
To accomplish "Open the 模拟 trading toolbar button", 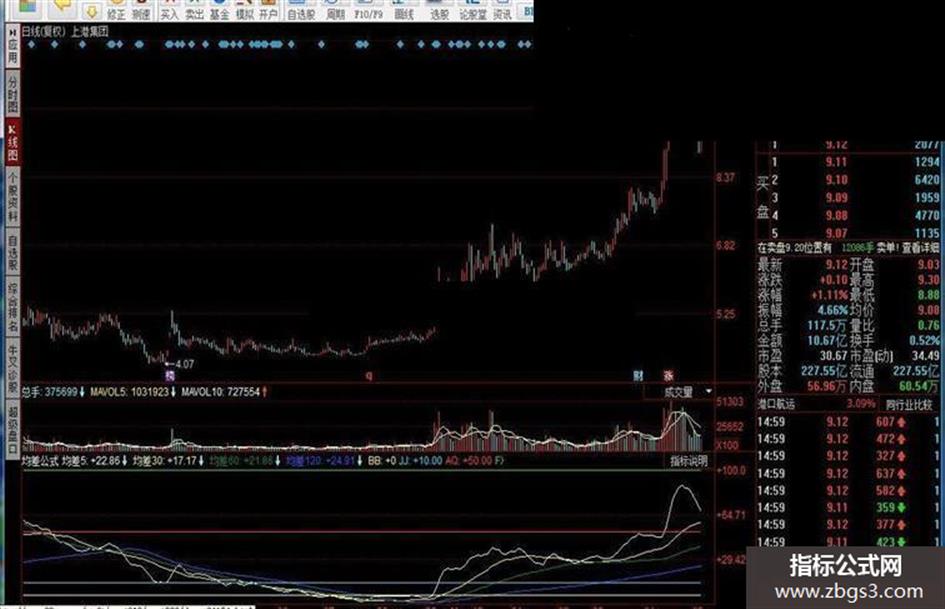I will (x=244, y=10).
